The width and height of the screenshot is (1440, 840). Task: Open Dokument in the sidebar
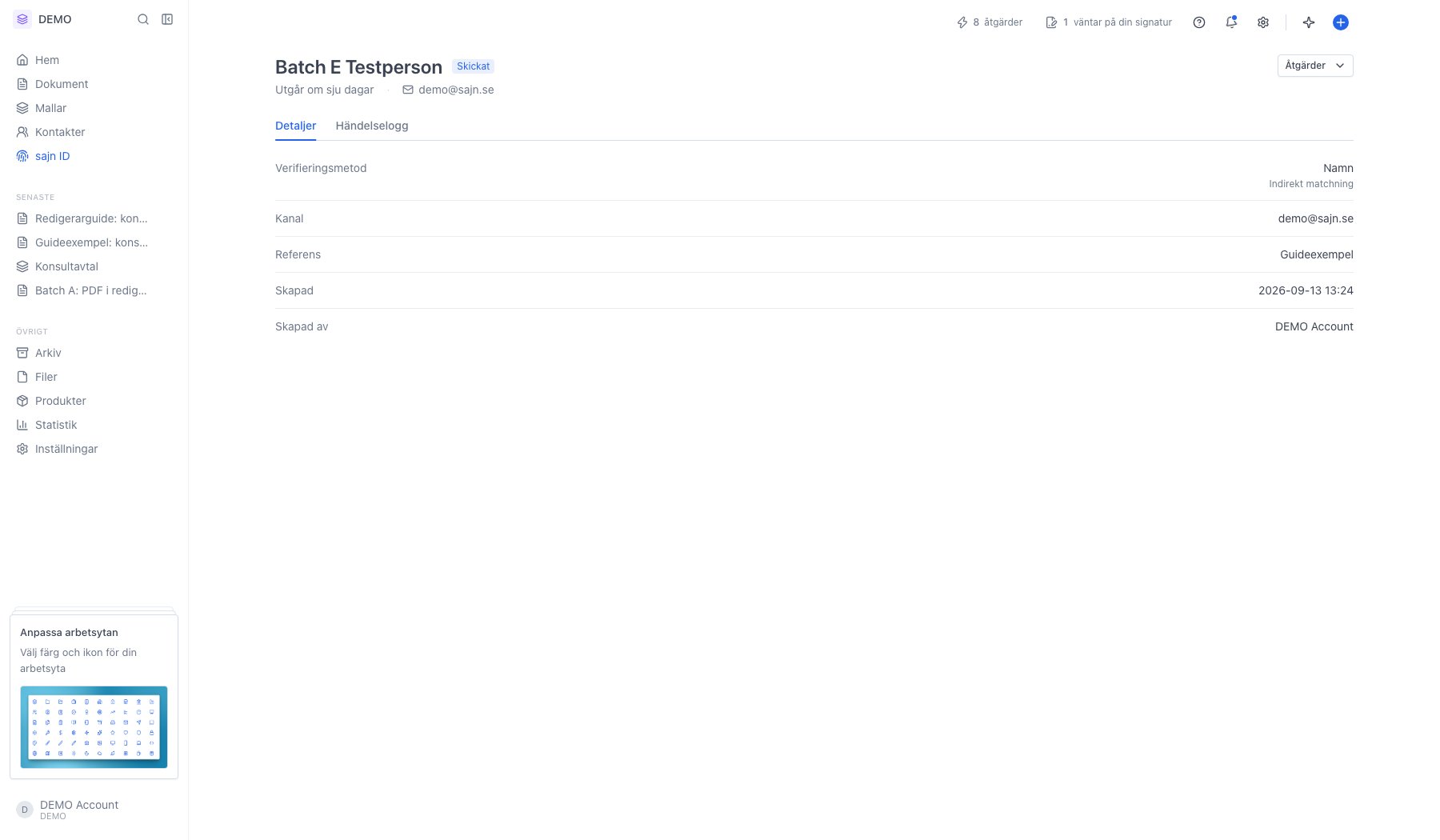(x=94, y=84)
